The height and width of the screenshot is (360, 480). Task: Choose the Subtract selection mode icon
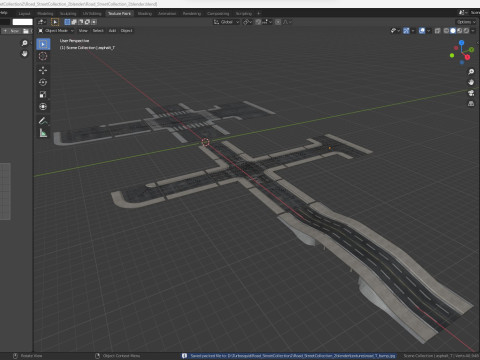click(x=81, y=22)
